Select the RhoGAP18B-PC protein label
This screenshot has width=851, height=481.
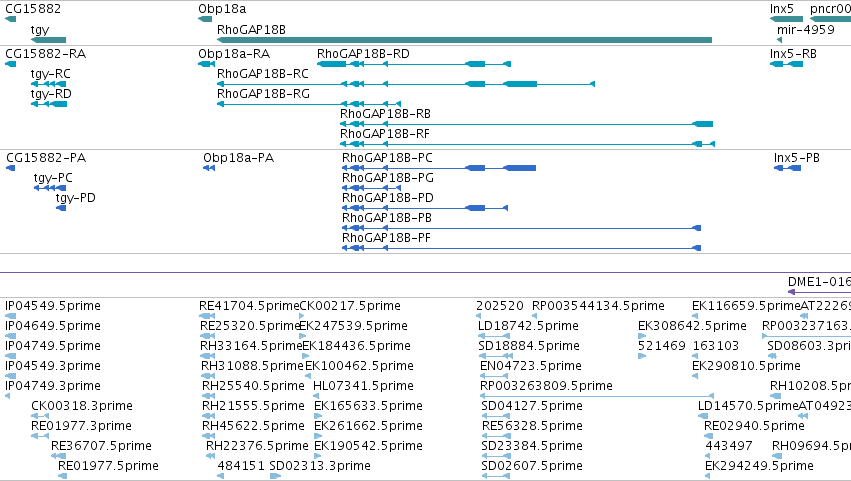pos(388,158)
